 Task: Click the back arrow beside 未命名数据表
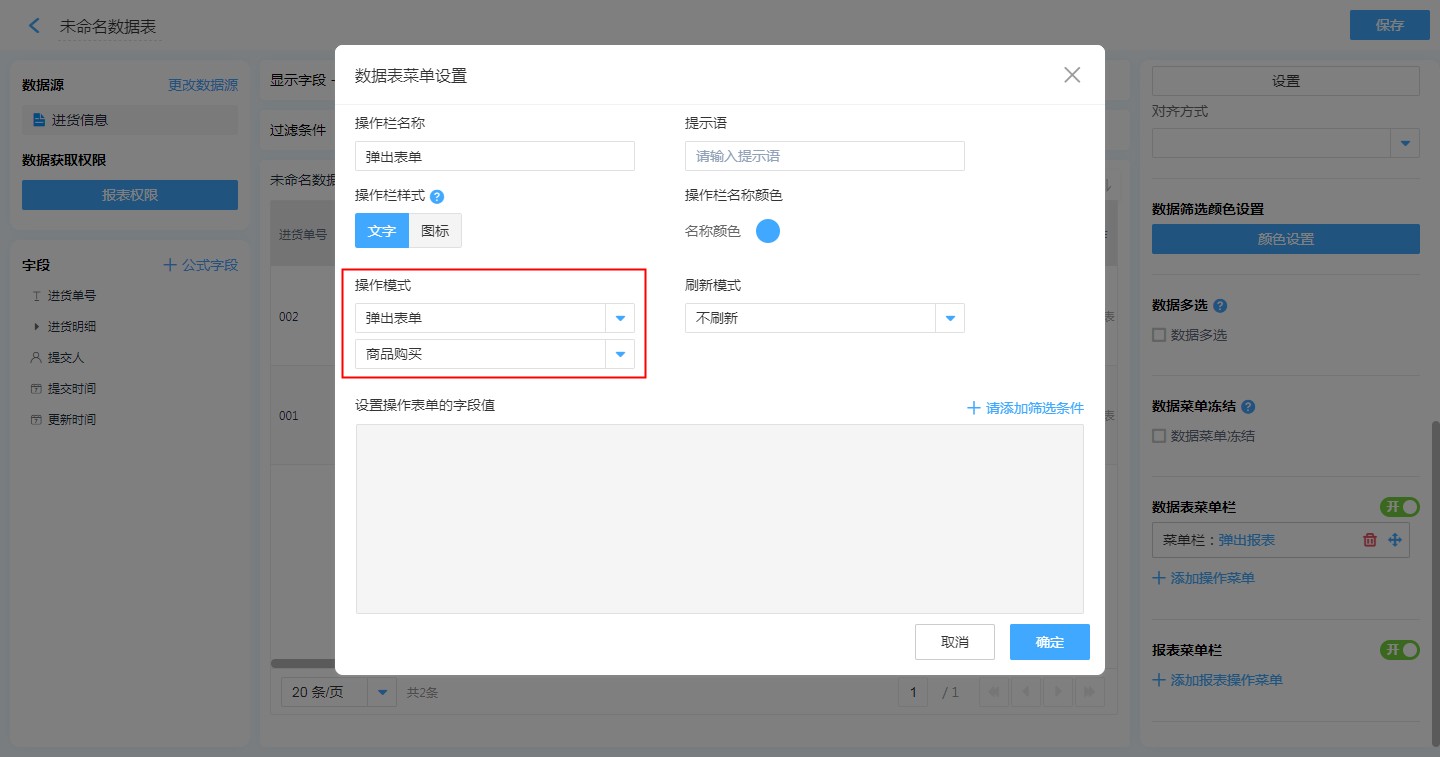pyautogui.click(x=35, y=26)
